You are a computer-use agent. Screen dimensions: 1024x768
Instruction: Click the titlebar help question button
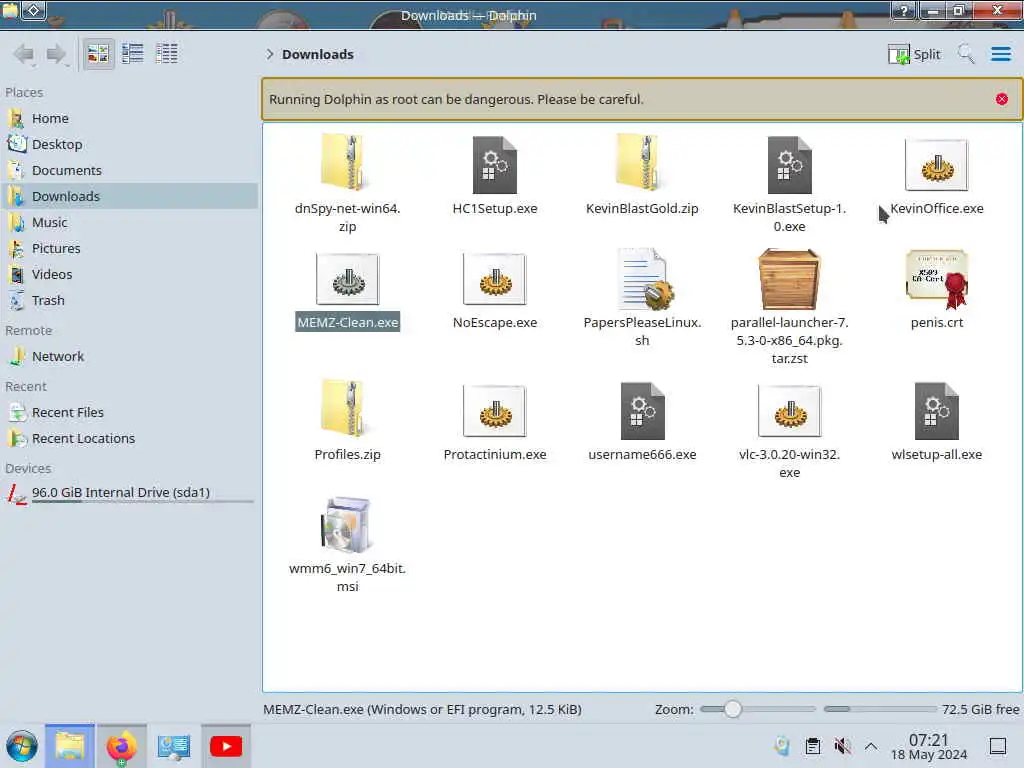coord(904,10)
